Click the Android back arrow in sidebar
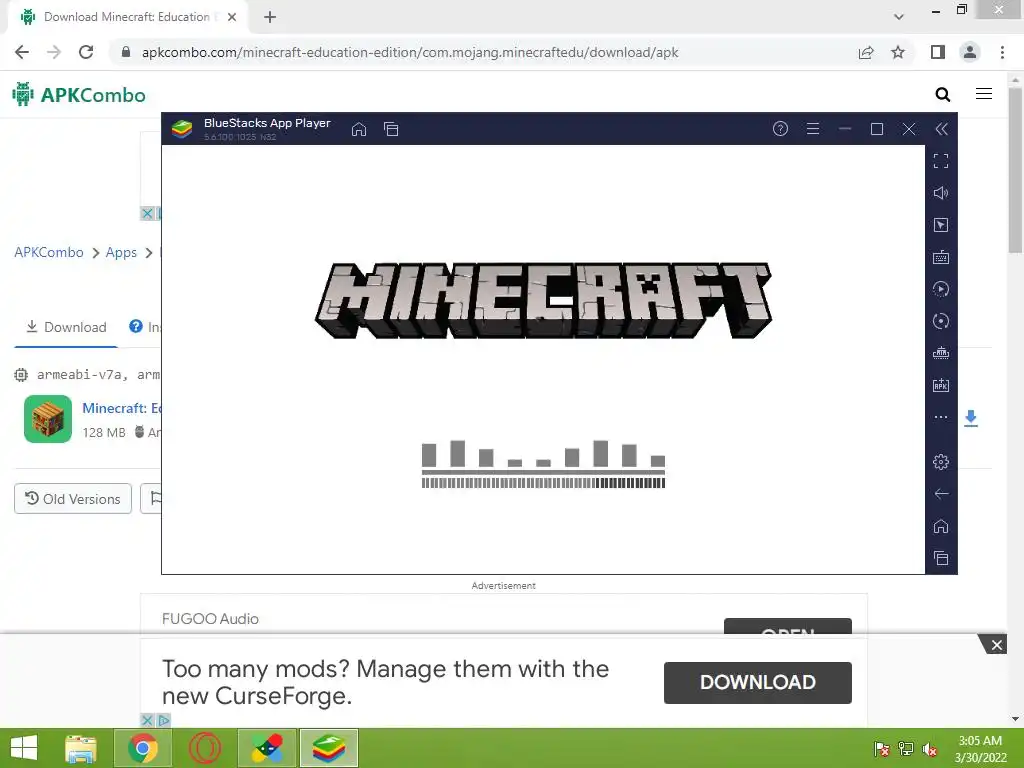1024x768 pixels. [941, 494]
